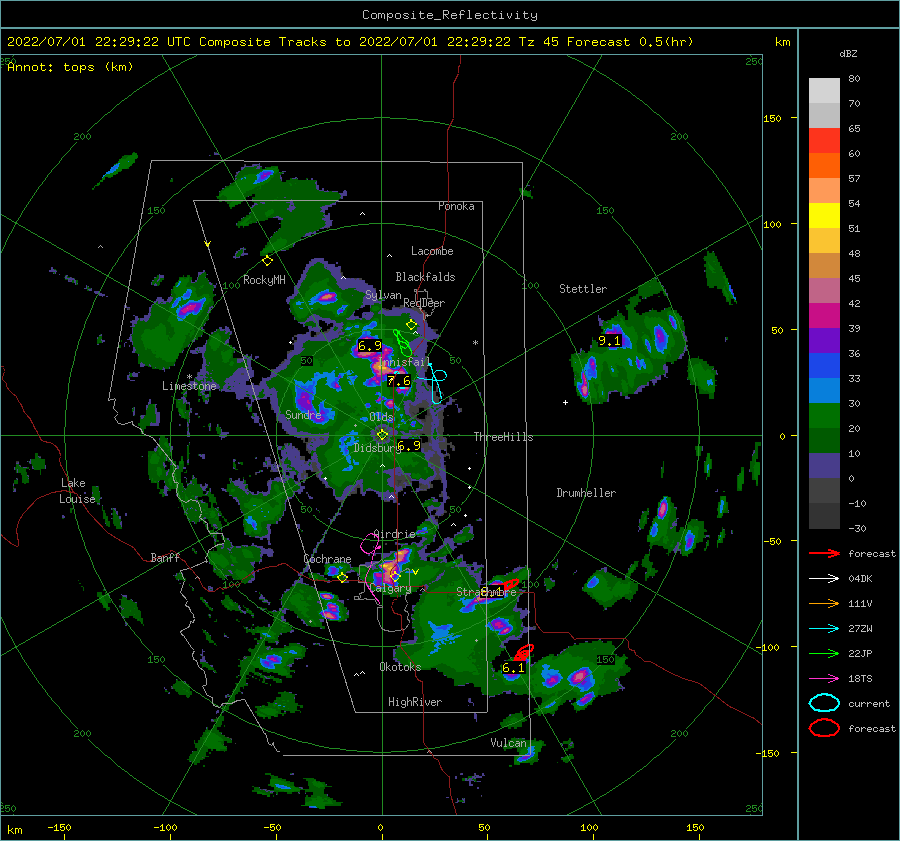Click the Lake Louise label
Image resolution: width=900 pixels, height=841 pixels.
77,491
